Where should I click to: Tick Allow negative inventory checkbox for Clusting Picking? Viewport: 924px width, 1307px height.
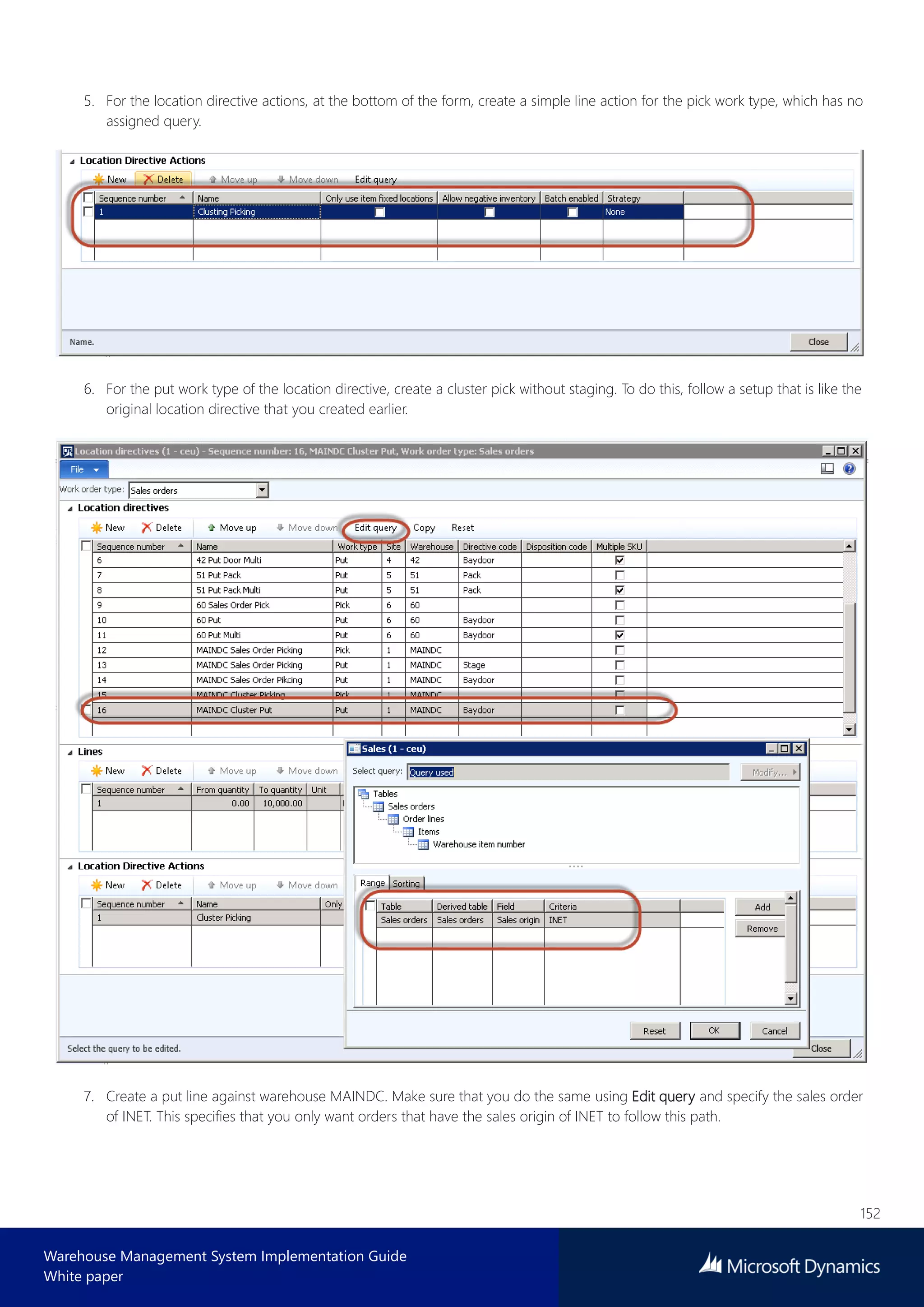(x=489, y=212)
